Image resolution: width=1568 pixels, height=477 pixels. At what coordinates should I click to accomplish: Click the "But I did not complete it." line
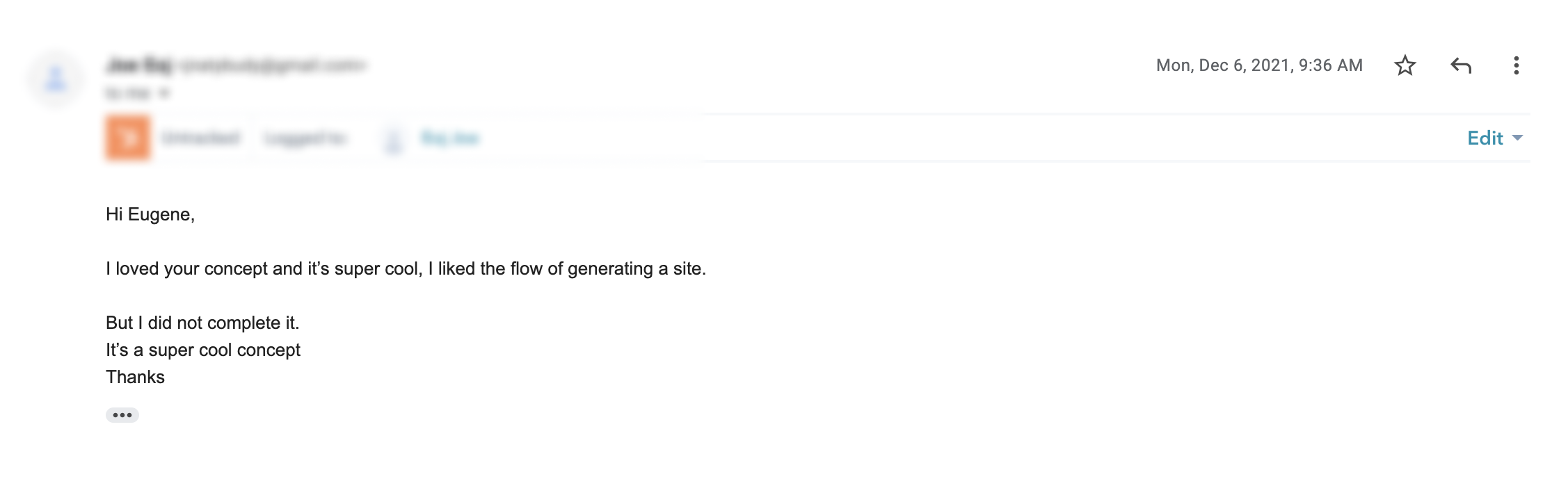(202, 323)
